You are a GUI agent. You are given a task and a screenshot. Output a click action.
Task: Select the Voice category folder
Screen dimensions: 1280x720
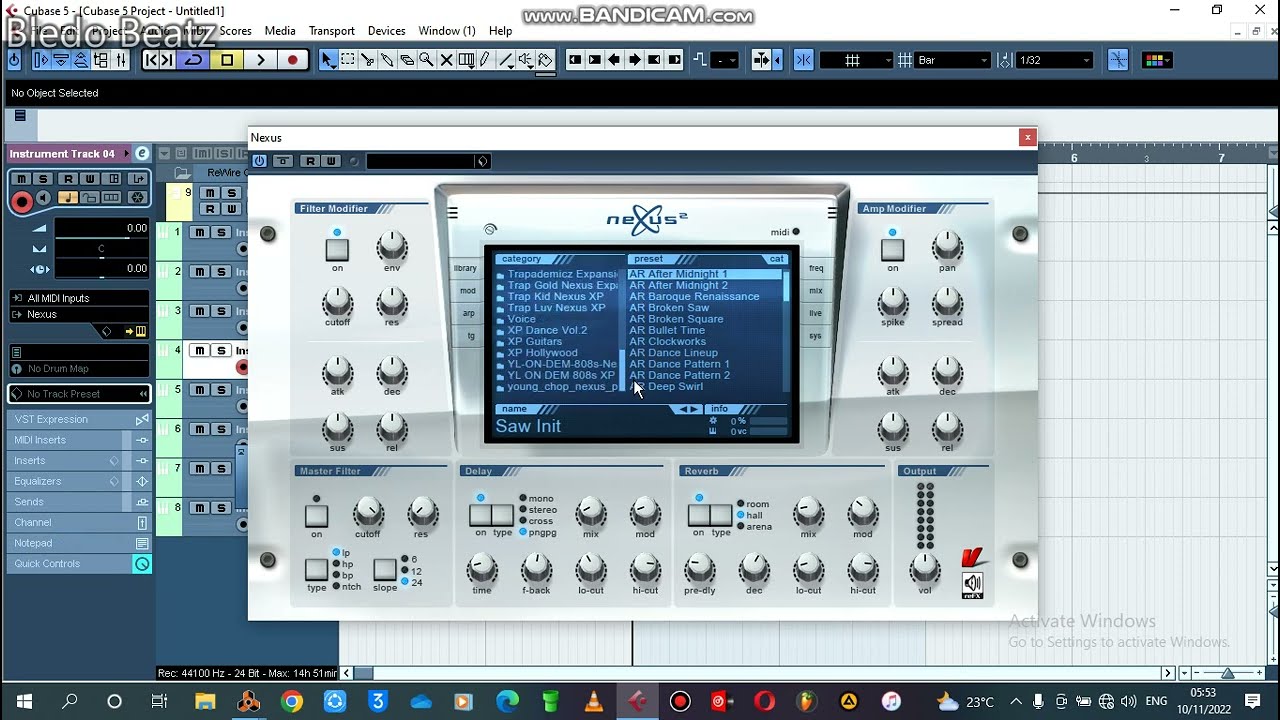point(521,319)
